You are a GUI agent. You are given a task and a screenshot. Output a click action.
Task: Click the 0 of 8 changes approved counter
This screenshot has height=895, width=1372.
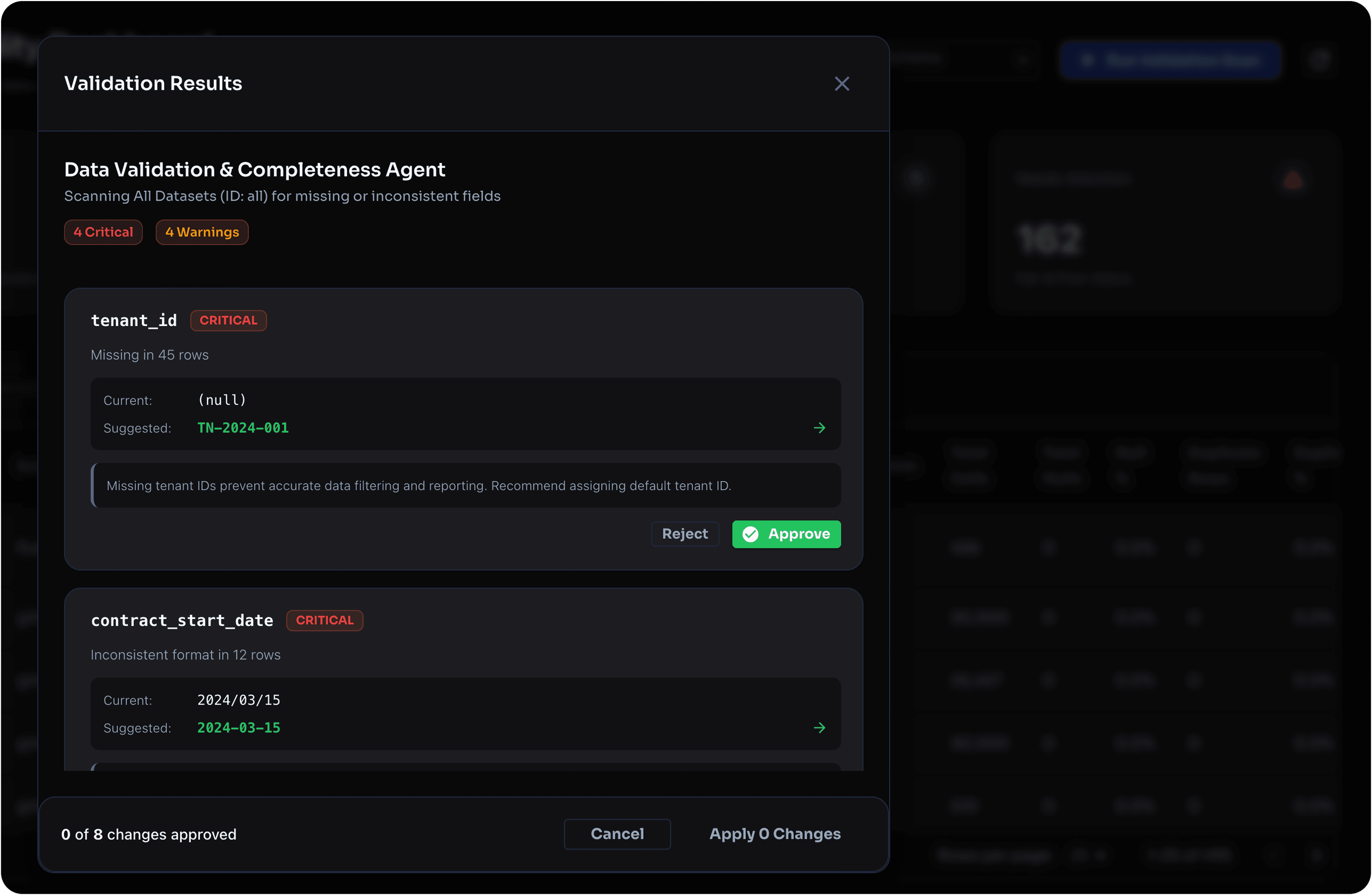(x=149, y=835)
